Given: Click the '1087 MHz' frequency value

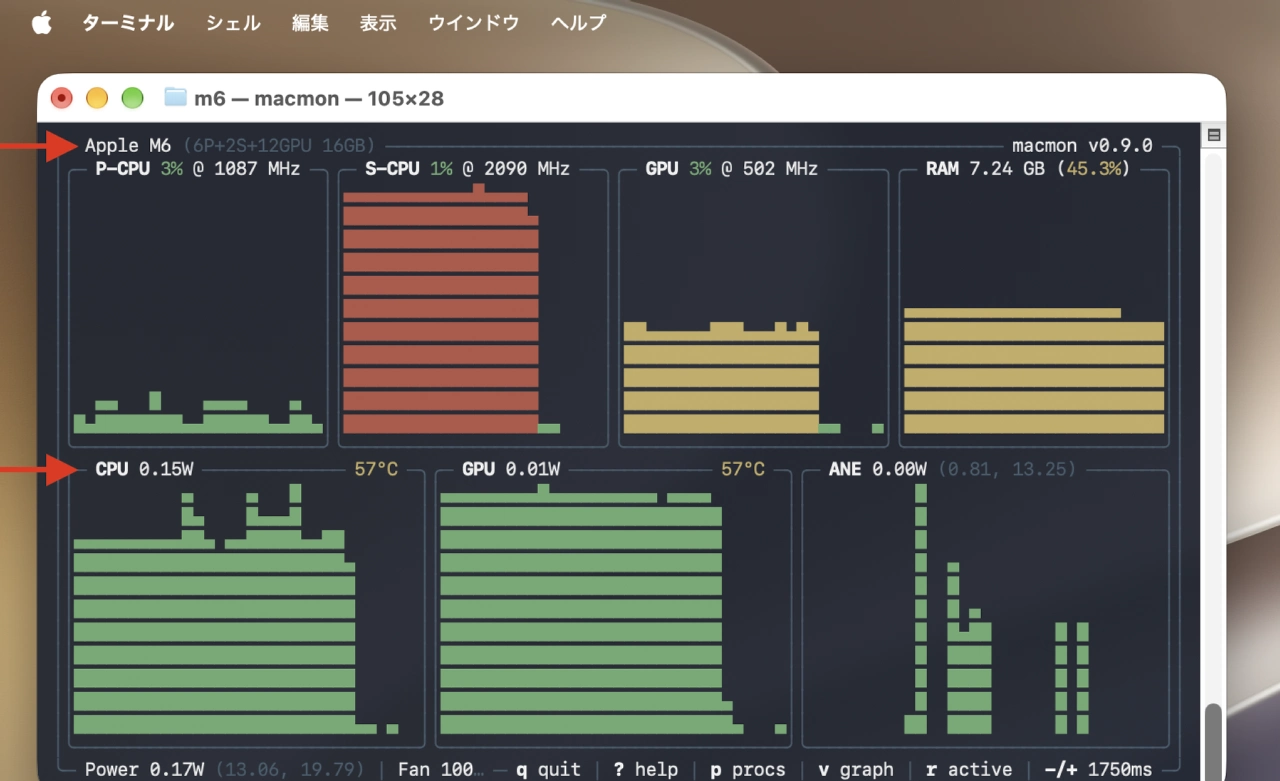Looking at the screenshot, I should coord(257,169).
